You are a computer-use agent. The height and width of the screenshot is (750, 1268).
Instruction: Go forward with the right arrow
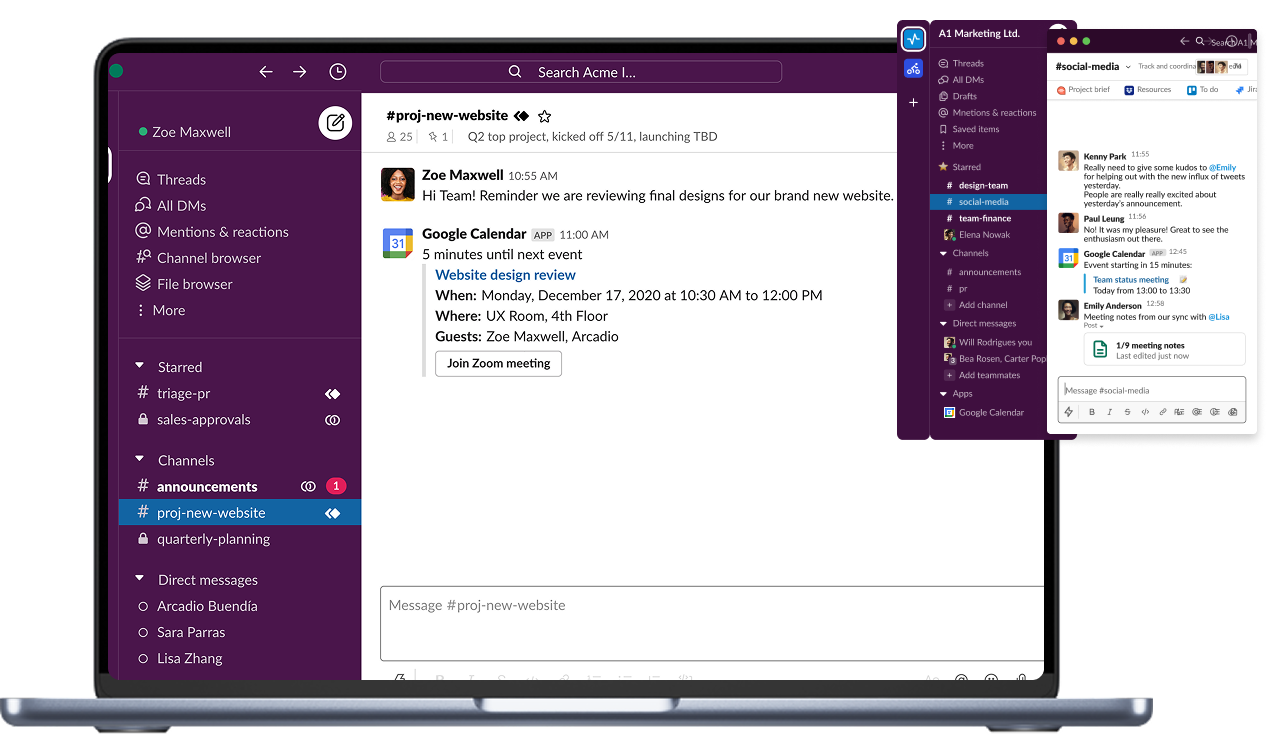point(300,72)
